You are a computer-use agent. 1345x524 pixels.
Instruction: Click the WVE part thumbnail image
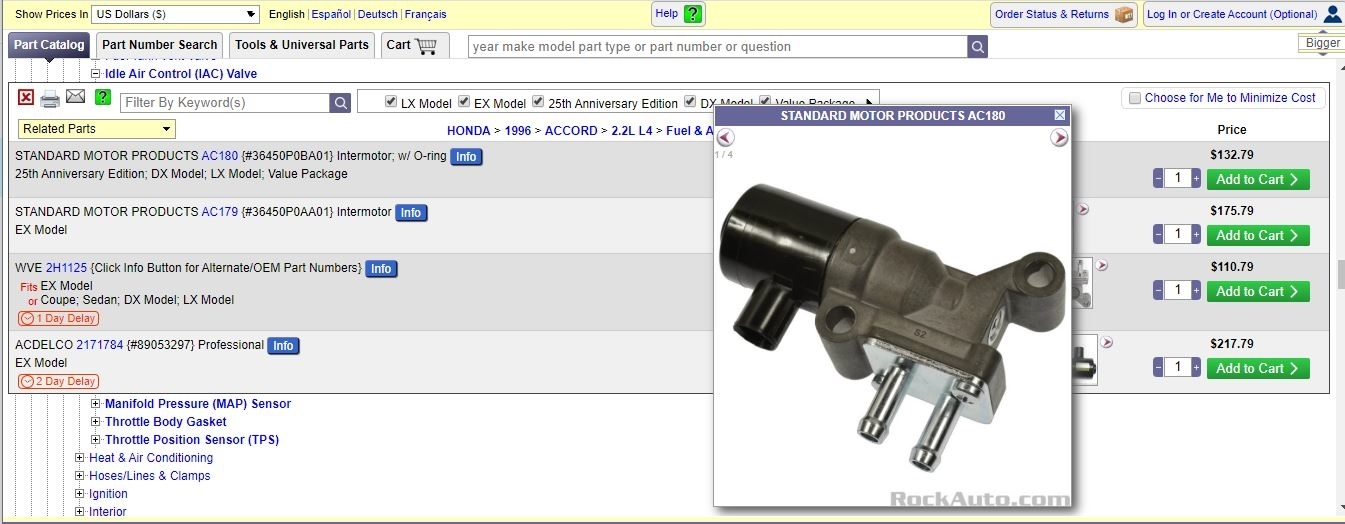1082,283
